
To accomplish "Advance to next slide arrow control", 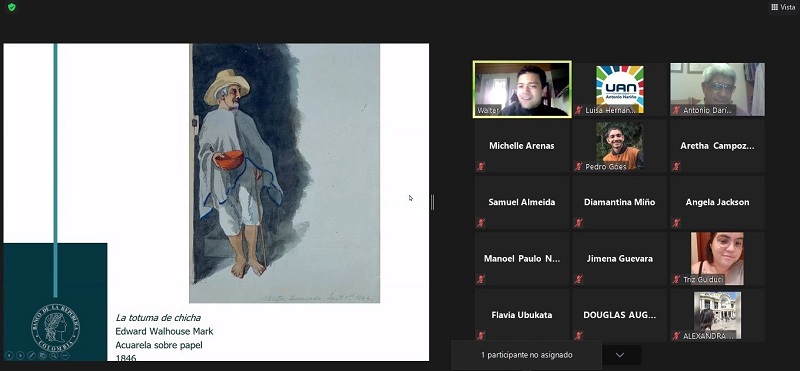I will coord(20,356).
